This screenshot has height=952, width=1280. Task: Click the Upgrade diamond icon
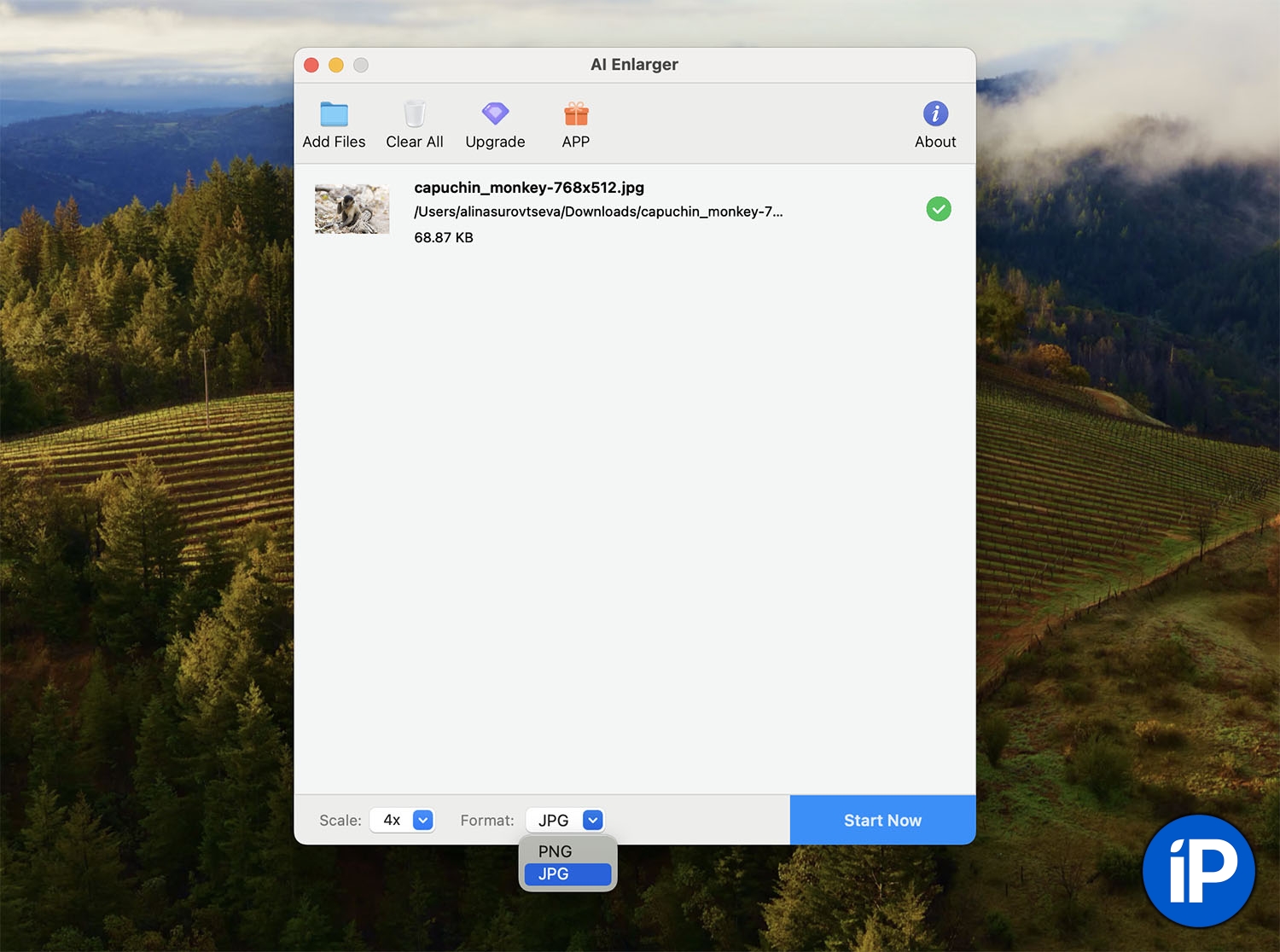pyautogui.click(x=495, y=113)
